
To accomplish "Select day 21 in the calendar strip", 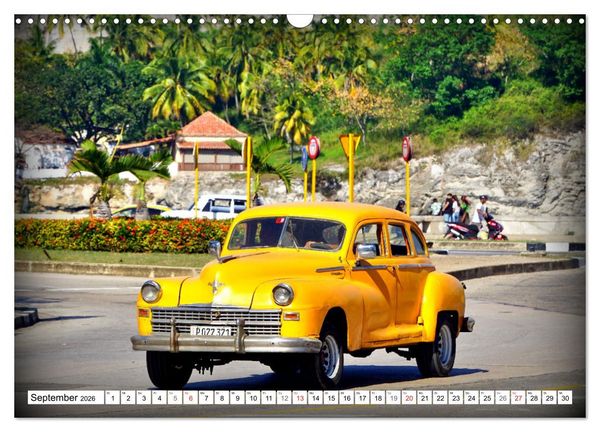I will click(425, 398).
